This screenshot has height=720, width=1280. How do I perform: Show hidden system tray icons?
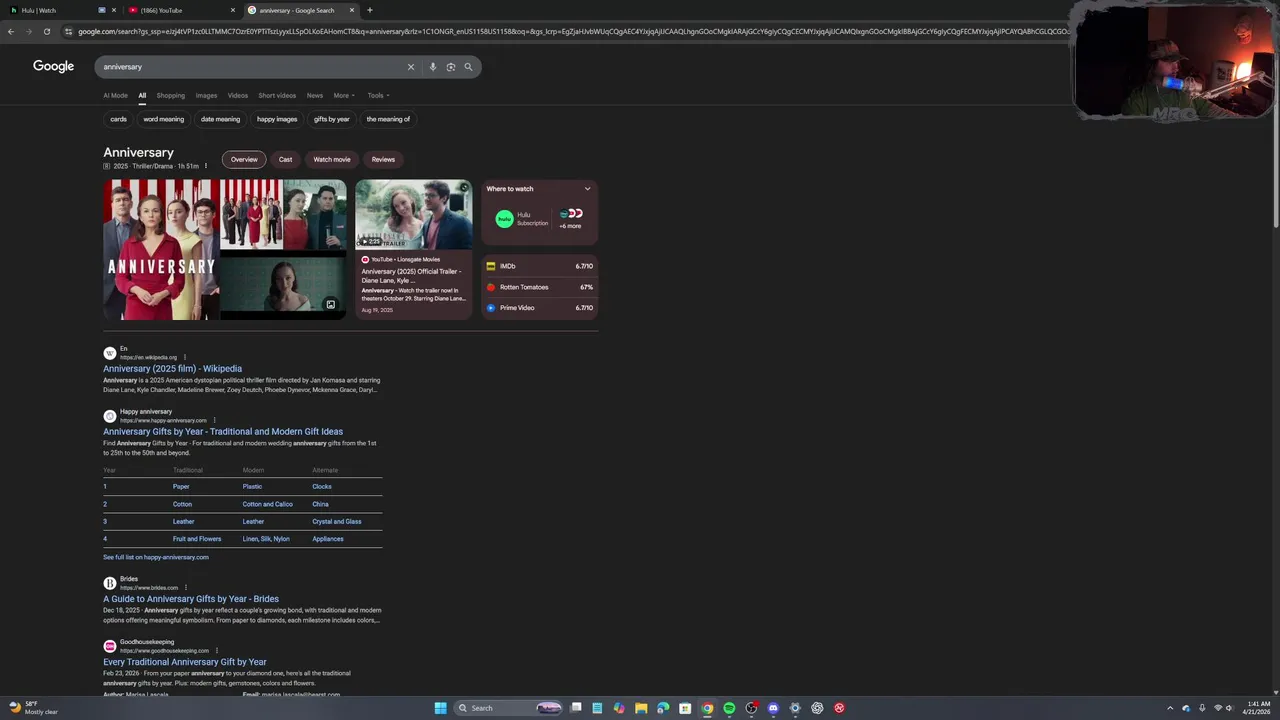coord(1170,708)
